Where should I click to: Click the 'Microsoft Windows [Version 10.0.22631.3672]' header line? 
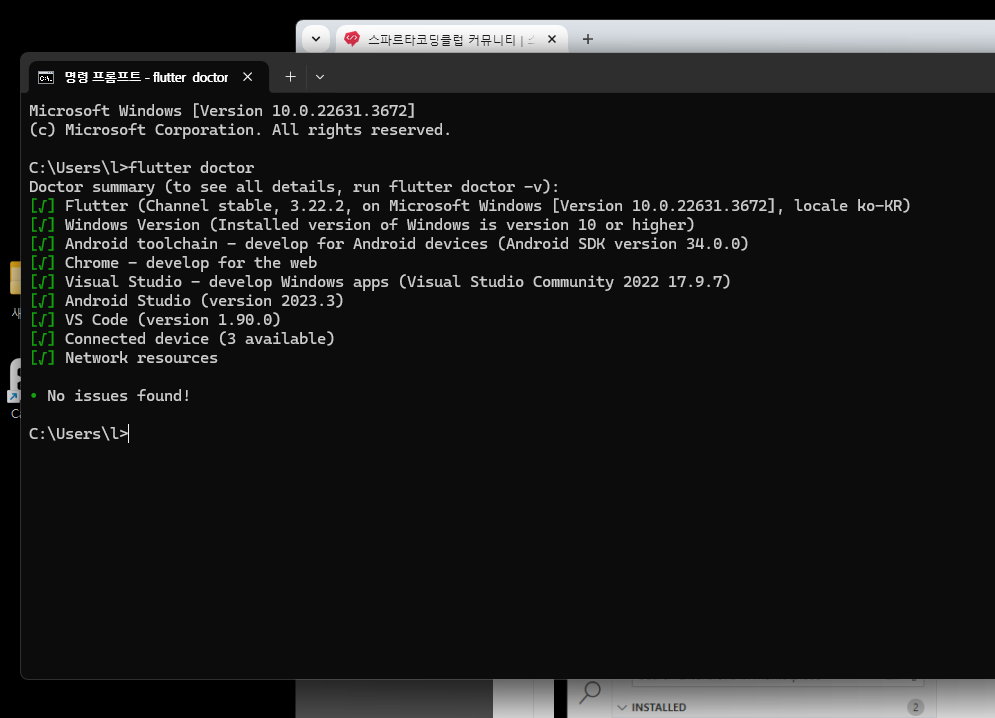[222, 110]
